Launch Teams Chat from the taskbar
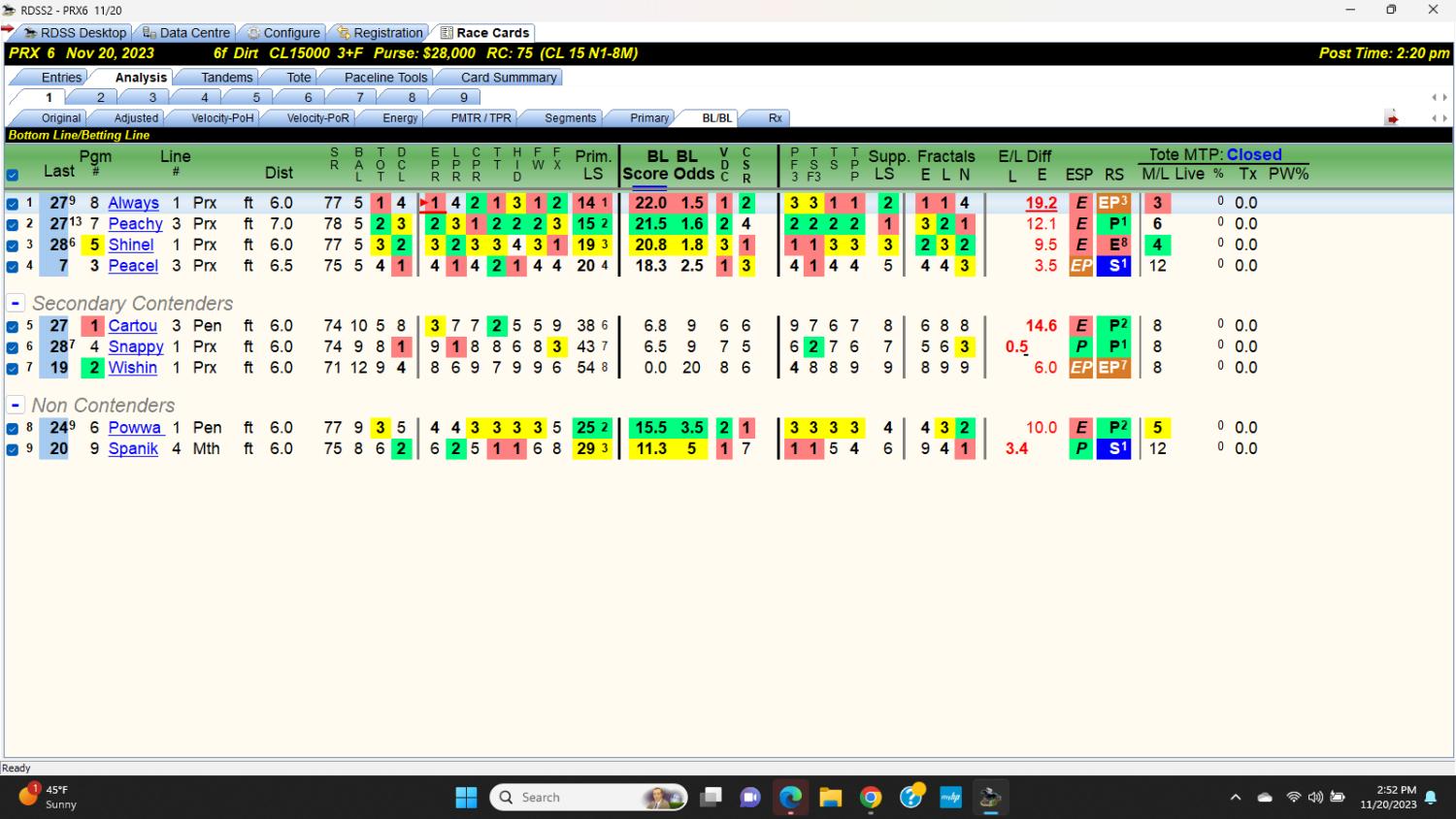 point(750,798)
